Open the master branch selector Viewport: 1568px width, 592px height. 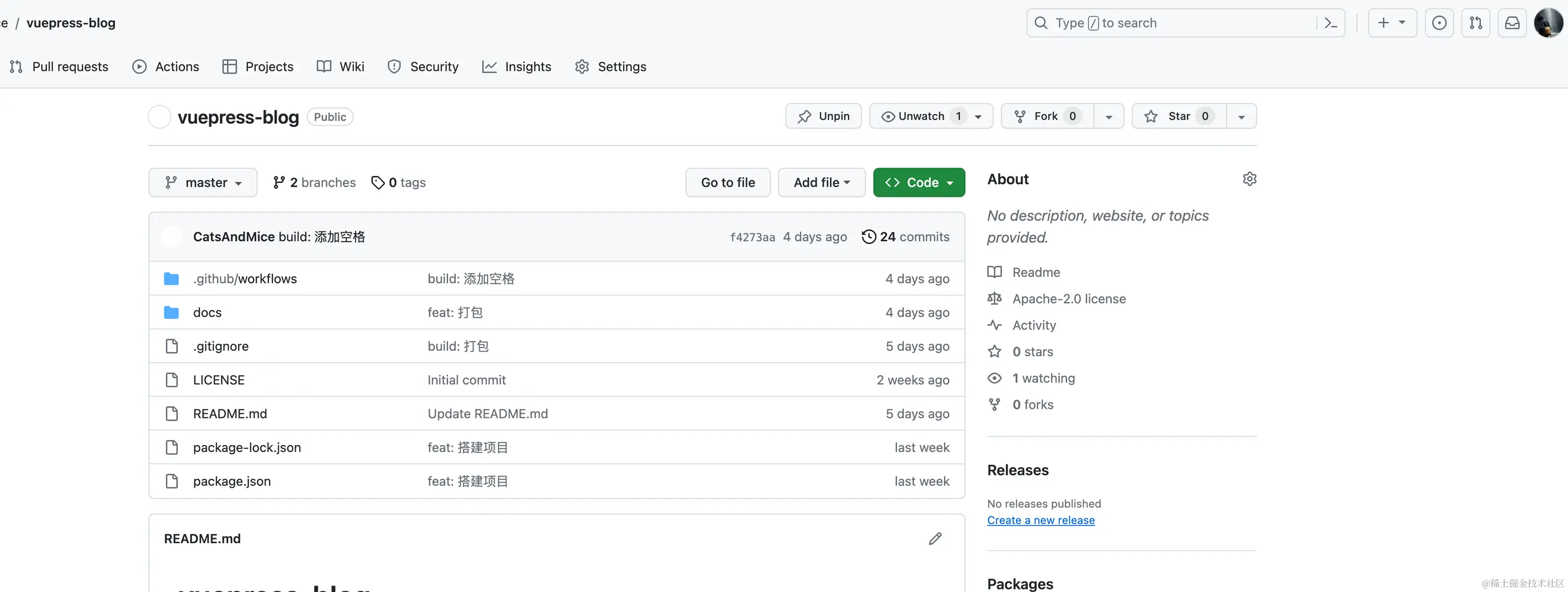click(203, 183)
